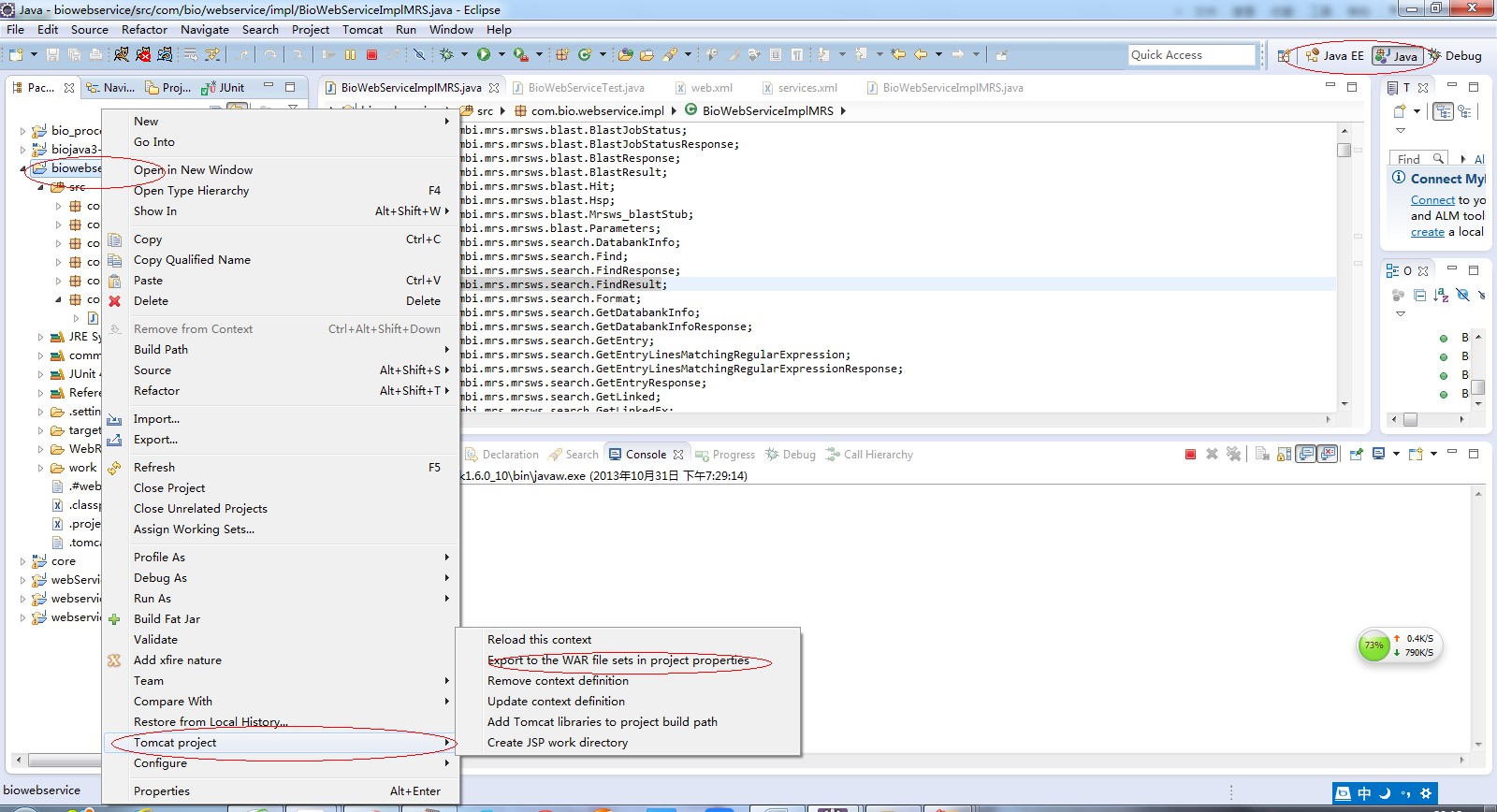This screenshot has width=1497, height=812.
Task: Click the green Run button in toolbar
Action: click(x=484, y=54)
